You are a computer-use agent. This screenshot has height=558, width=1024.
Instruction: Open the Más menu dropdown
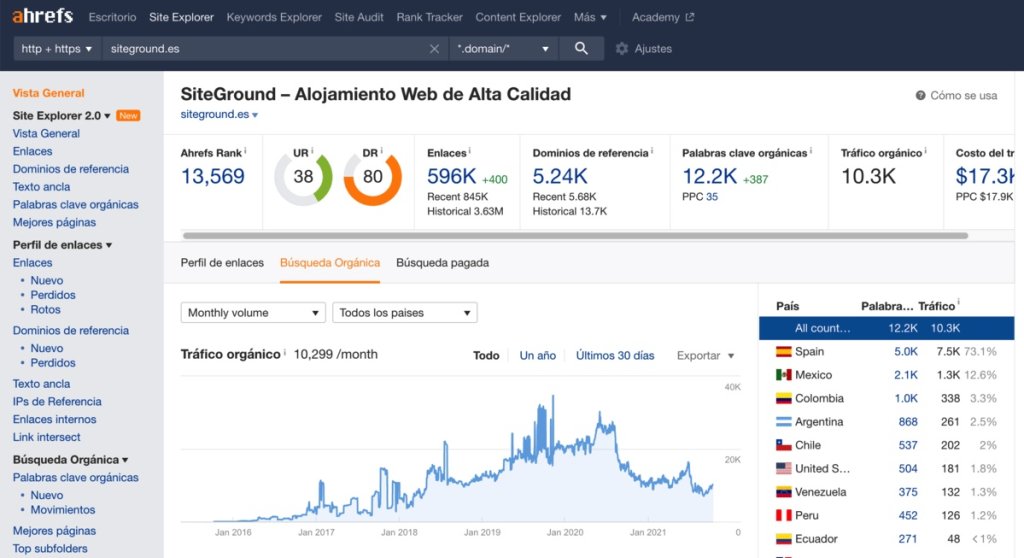click(x=590, y=18)
